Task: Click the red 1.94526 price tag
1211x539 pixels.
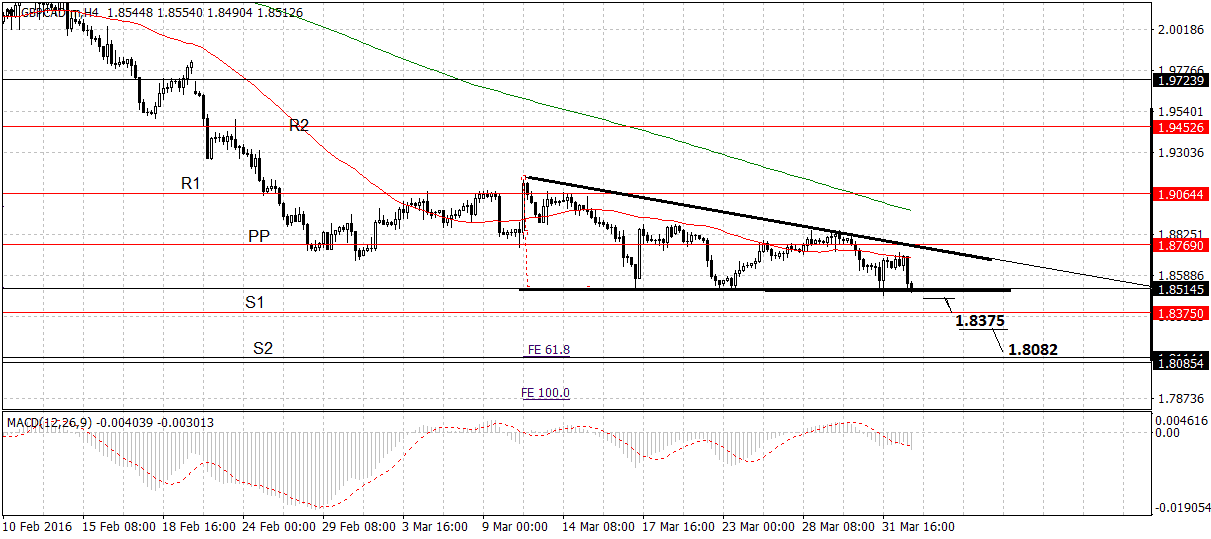Action: [1180, 128]
